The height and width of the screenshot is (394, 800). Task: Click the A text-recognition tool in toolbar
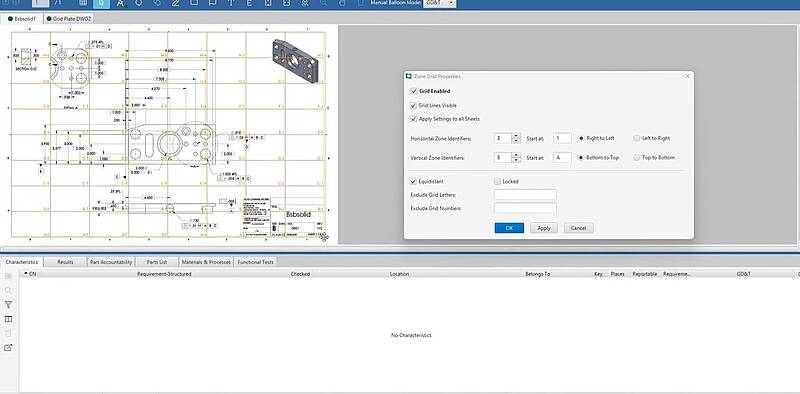(x=120, y=4)
